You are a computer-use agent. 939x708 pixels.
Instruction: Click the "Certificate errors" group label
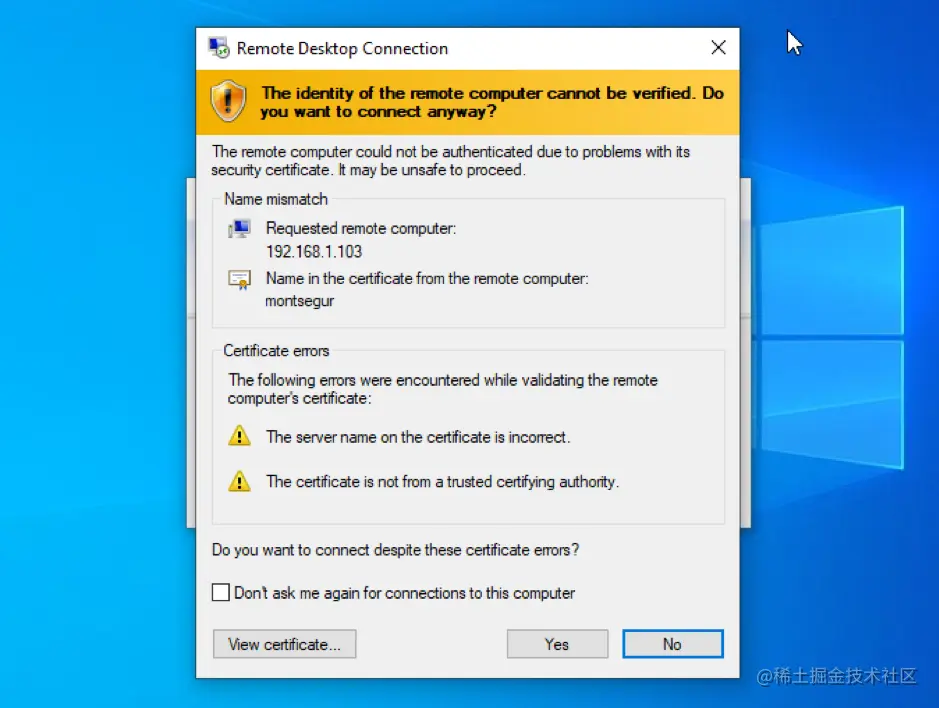pos(276,350)
